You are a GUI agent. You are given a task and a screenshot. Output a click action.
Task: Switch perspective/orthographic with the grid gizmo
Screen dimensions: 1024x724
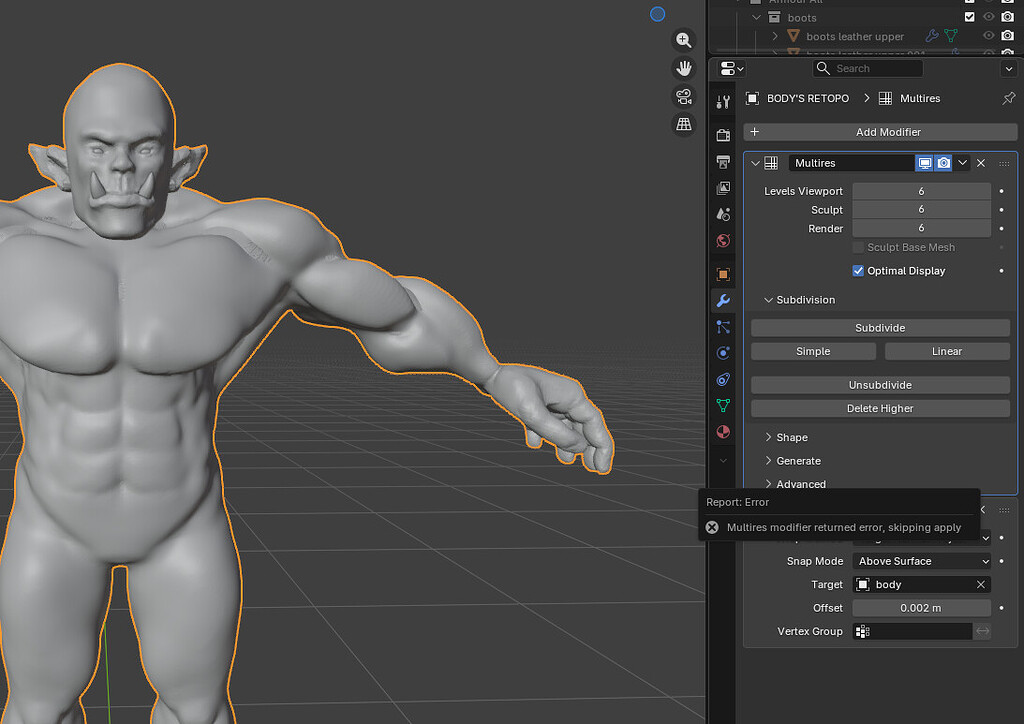pos(684,124)
